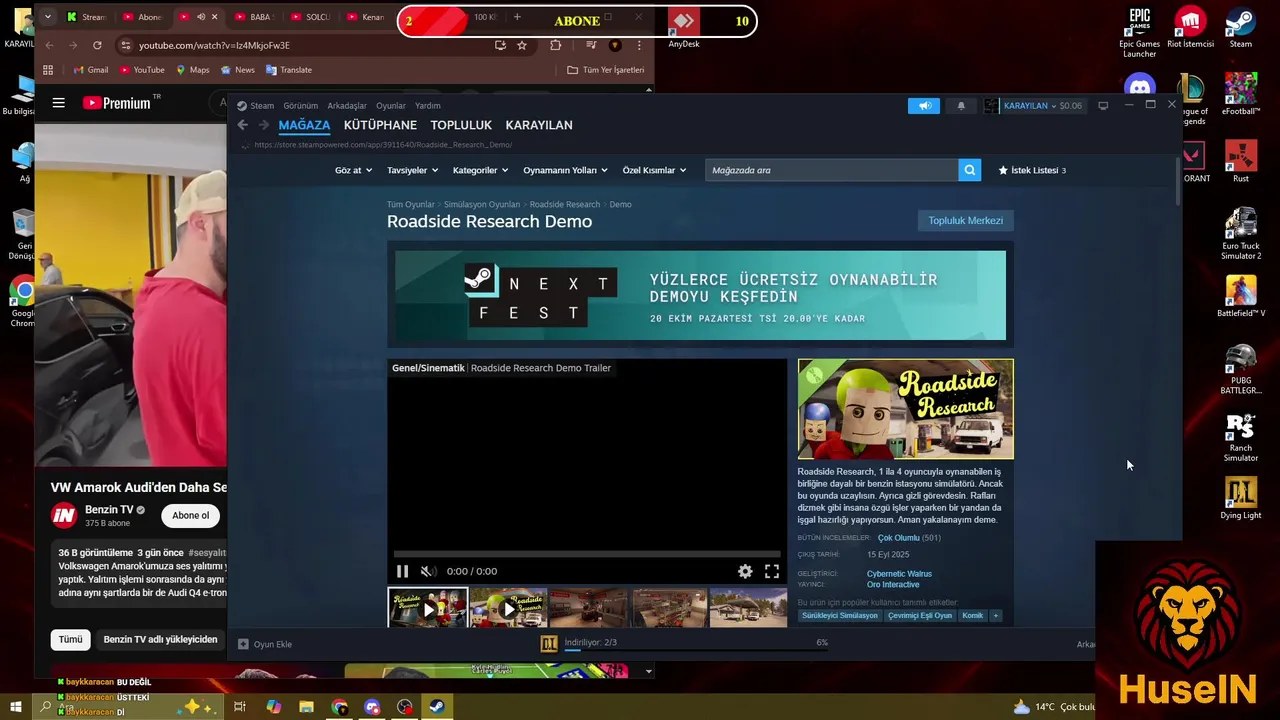
Task: Click Abone ol button on YouTube
Action: click(190, 516)
